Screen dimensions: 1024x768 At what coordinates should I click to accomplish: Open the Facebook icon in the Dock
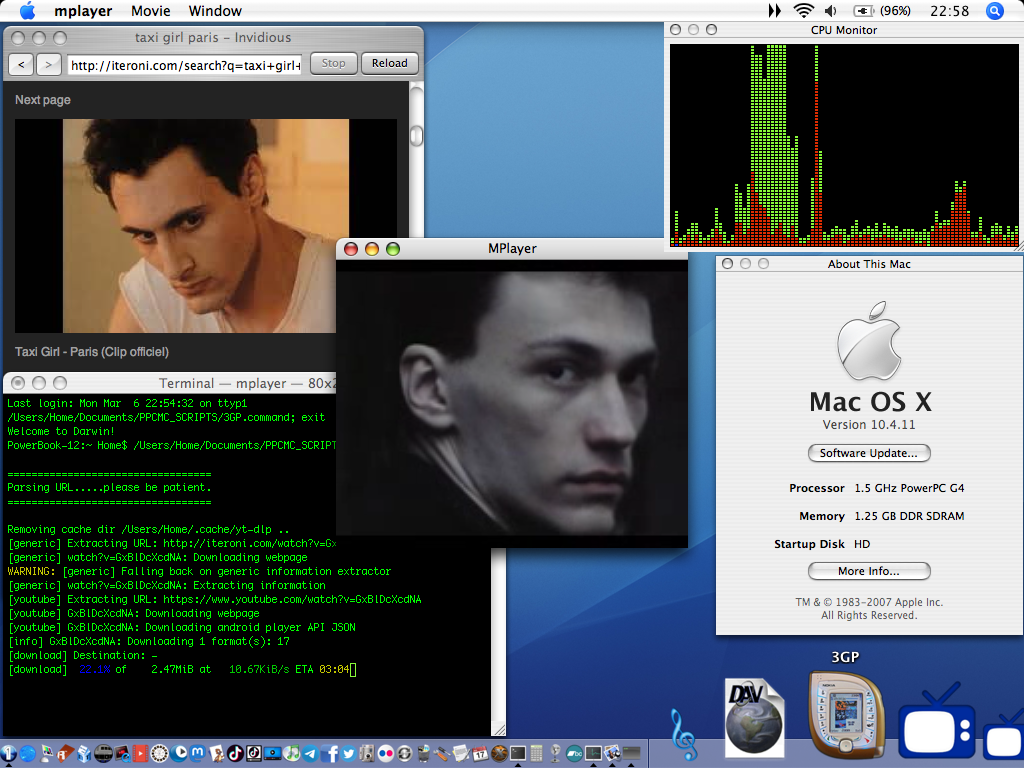pos(329,754)
